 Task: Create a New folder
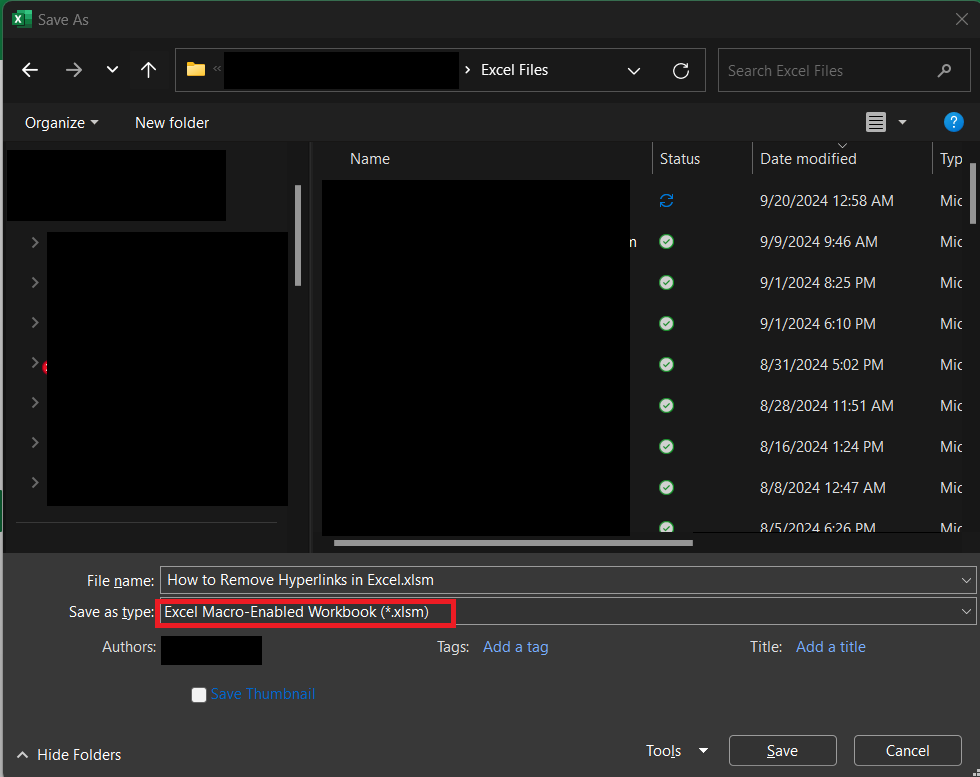(x=172, y=123)
